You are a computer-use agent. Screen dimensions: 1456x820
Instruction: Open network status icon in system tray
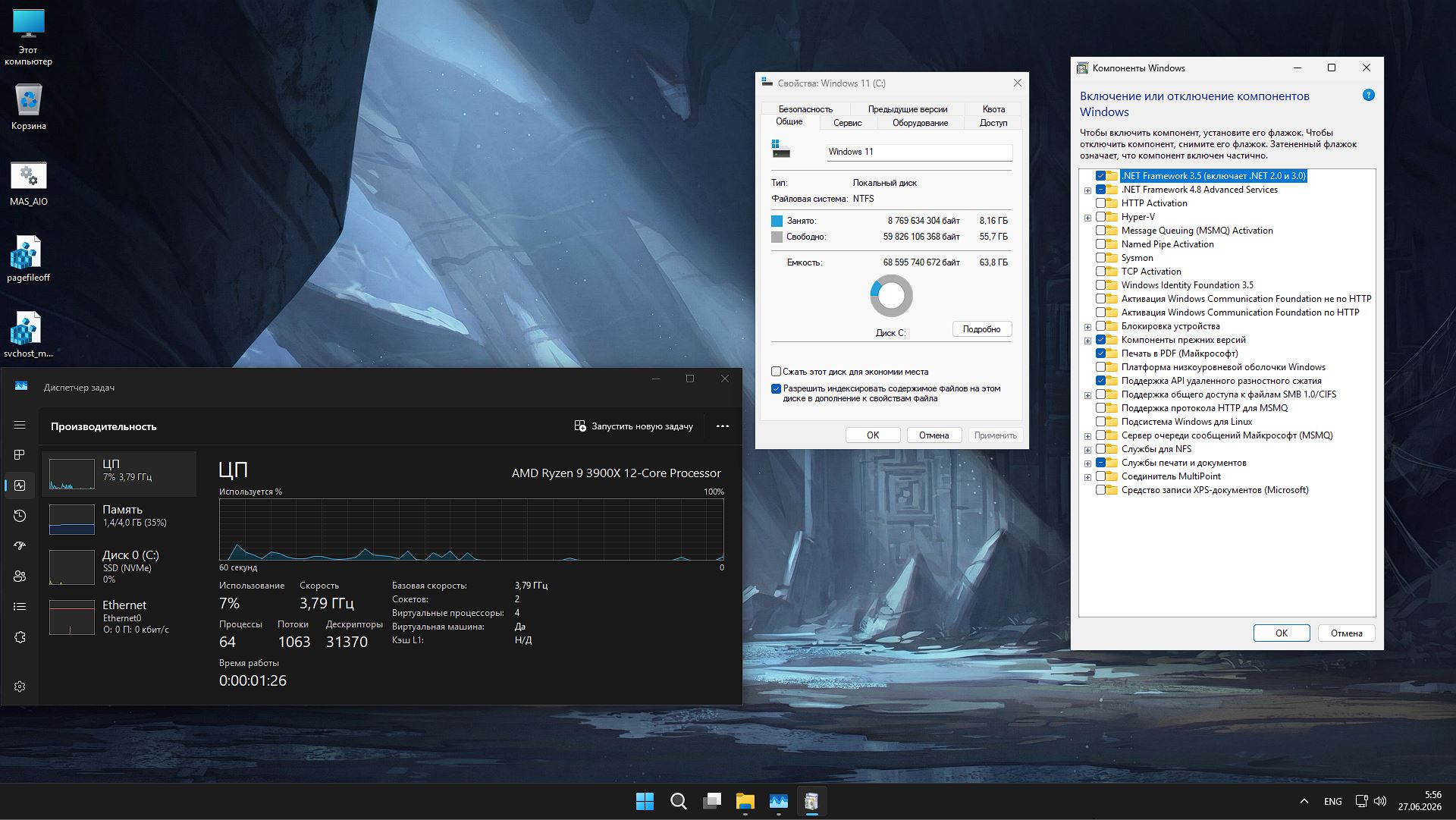pyautogui.click(x=1362, y=801)
